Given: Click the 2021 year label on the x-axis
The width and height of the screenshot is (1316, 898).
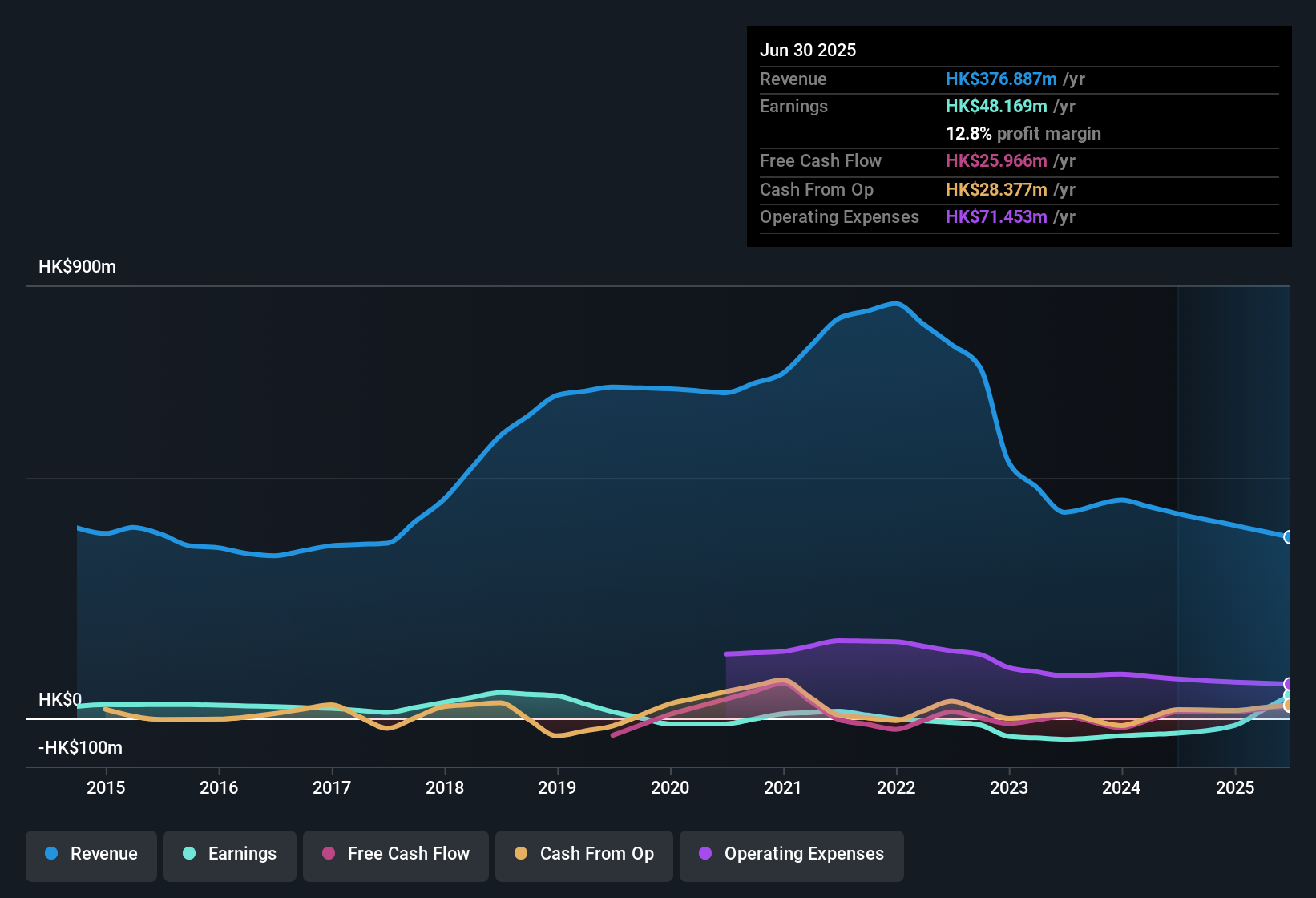Looking at the screenshot, I should tap(784, 787).
